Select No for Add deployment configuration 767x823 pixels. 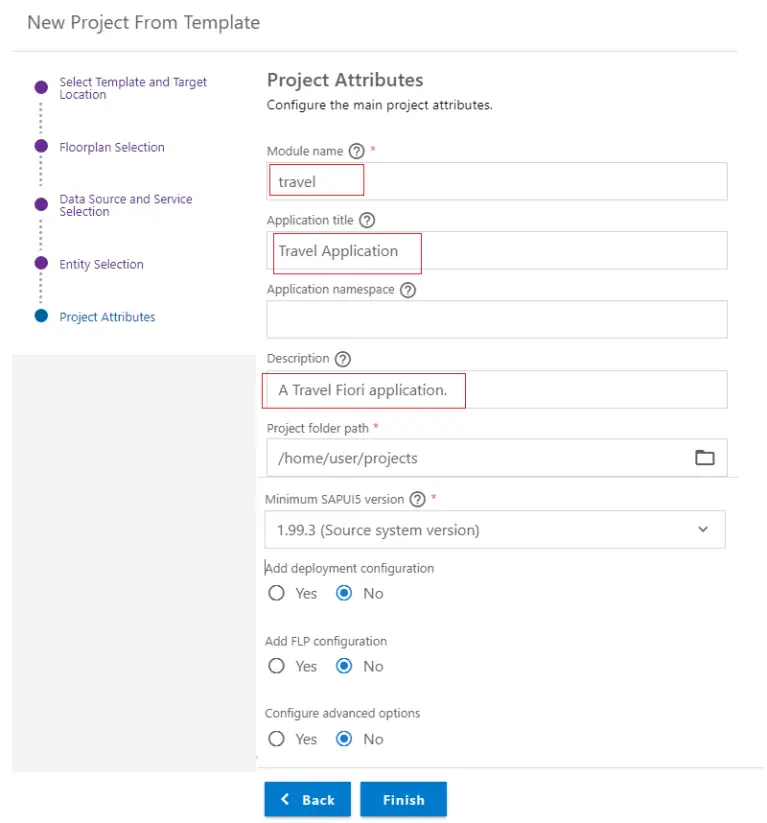click(343, 593)
